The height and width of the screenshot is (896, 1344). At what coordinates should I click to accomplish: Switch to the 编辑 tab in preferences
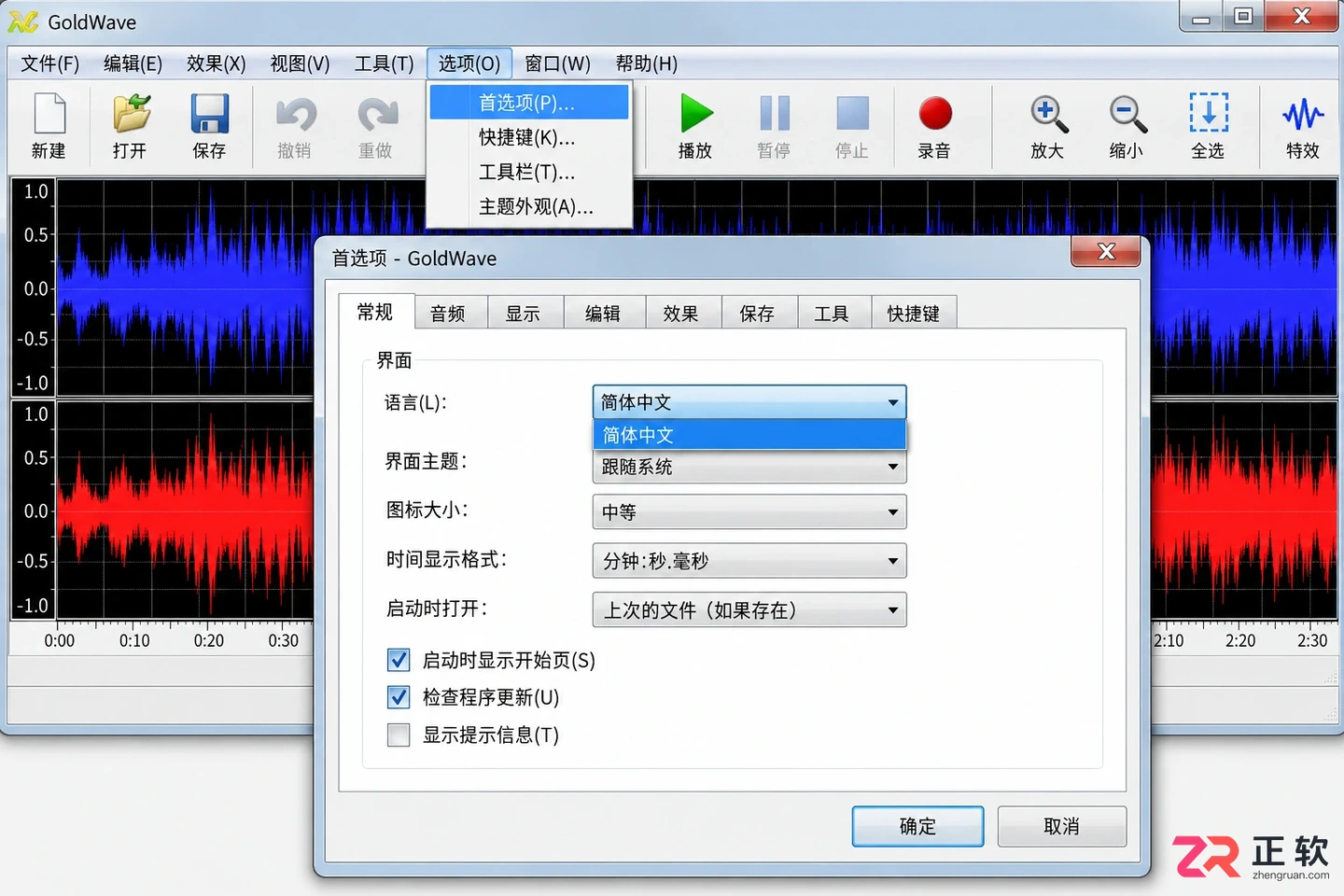click(x=603, y=314)
